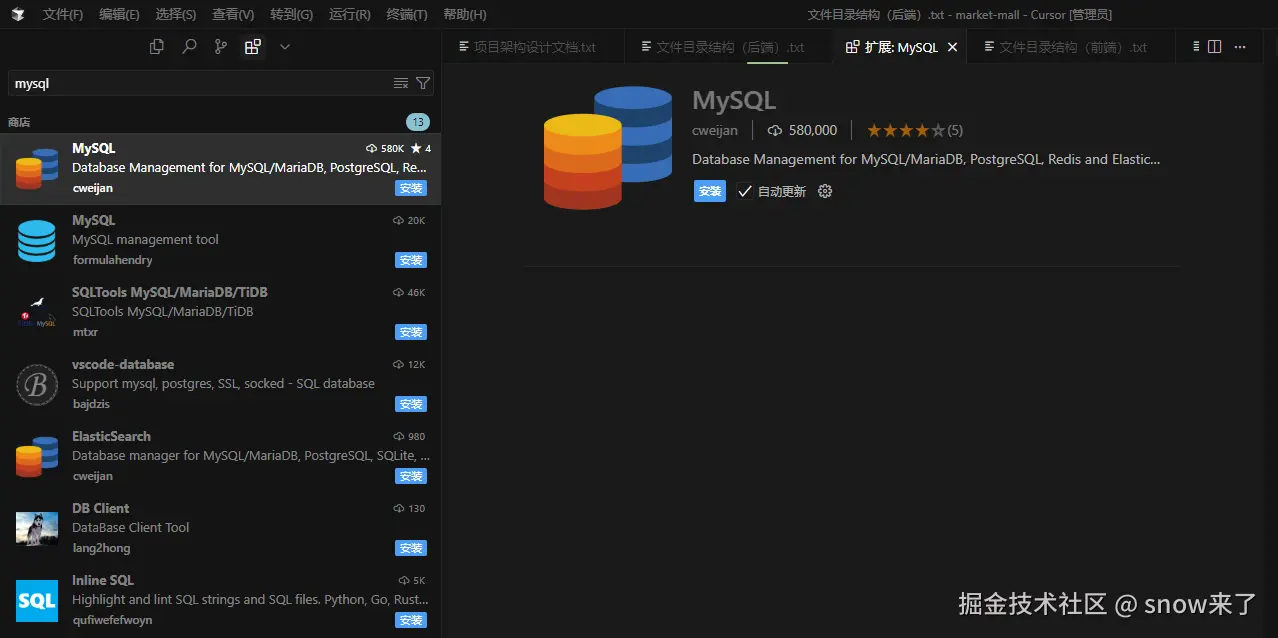Clear extension search results icon
Image resolution: width=1278 pixels, height=638 pixels.
coord(401,83)
